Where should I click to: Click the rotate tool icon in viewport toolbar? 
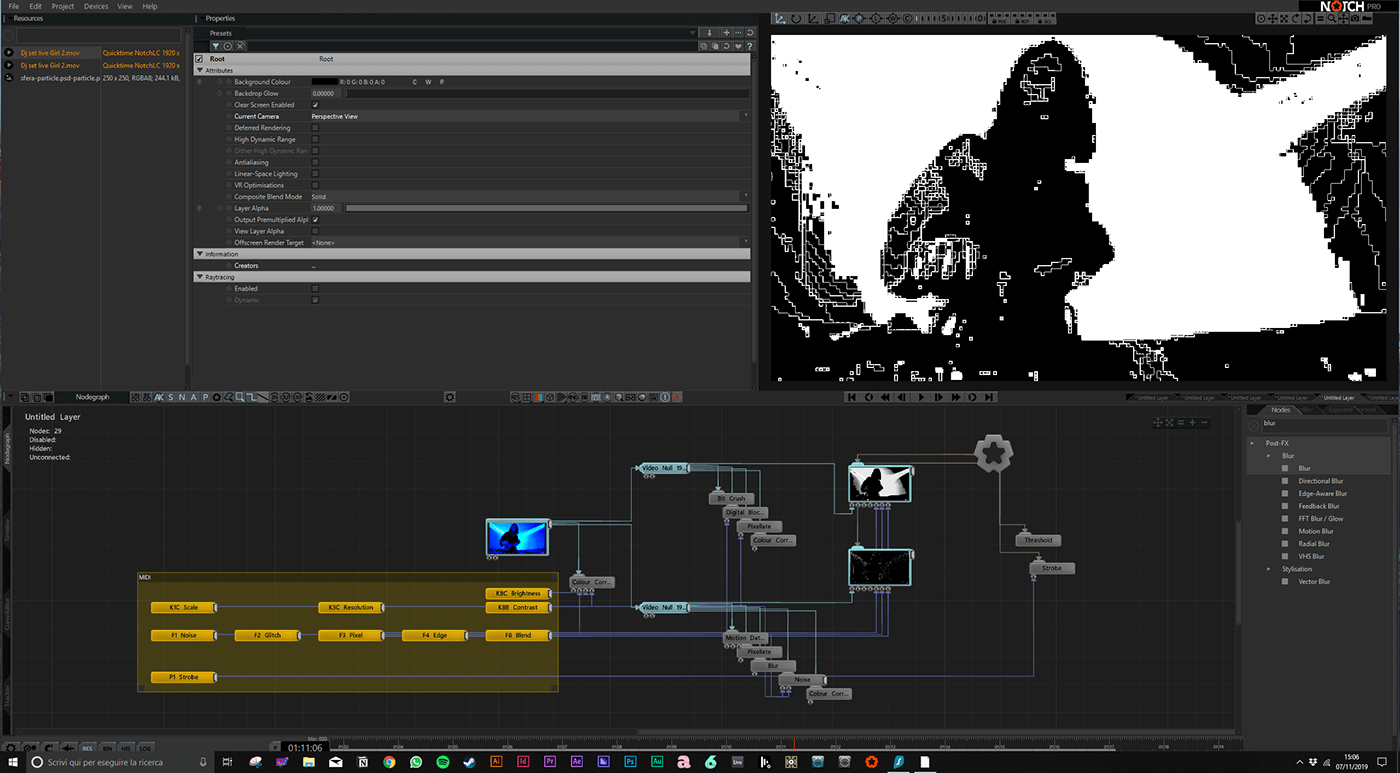click(x=796, y=18)
